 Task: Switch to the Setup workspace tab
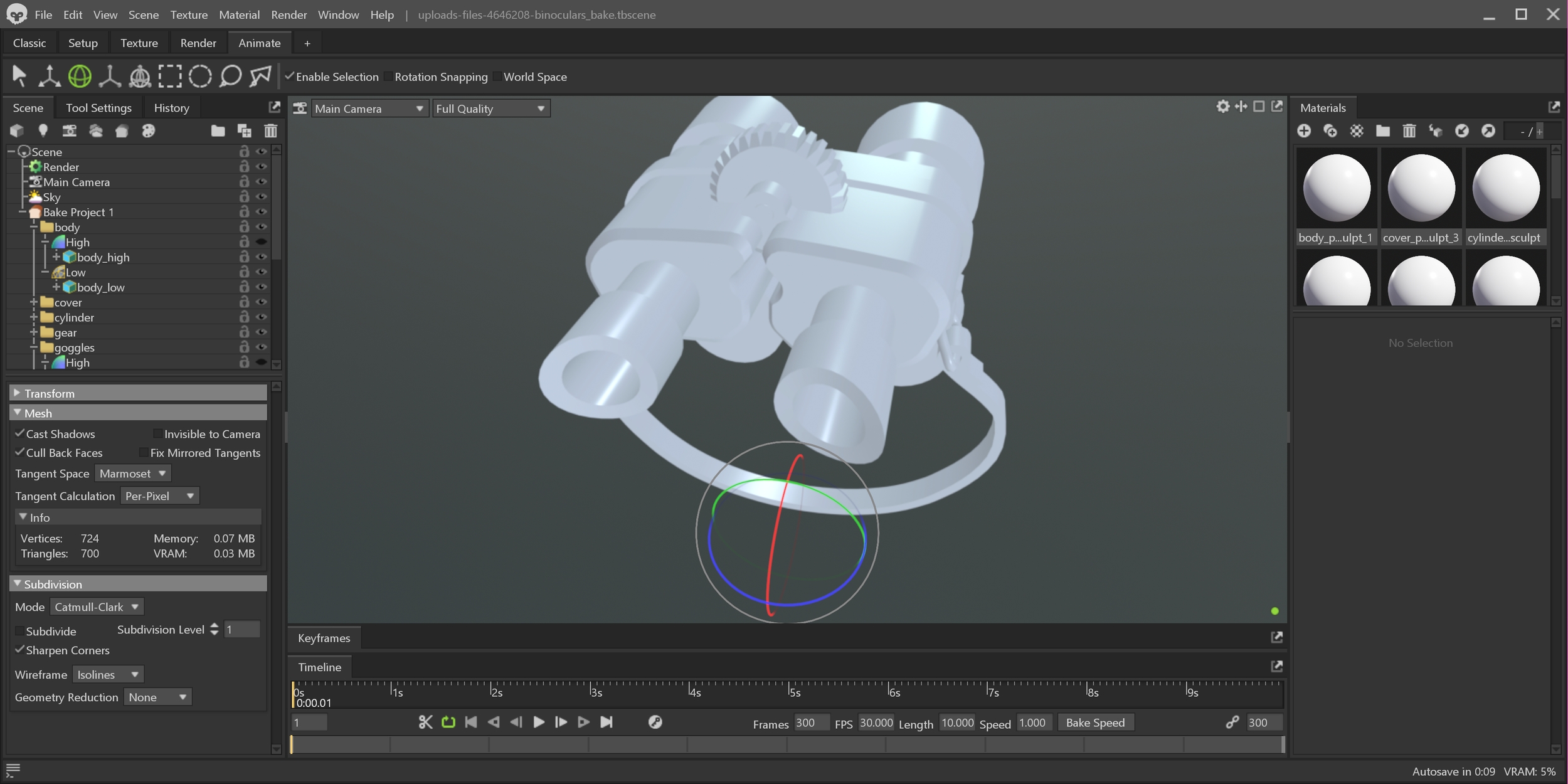click(83, 43)
